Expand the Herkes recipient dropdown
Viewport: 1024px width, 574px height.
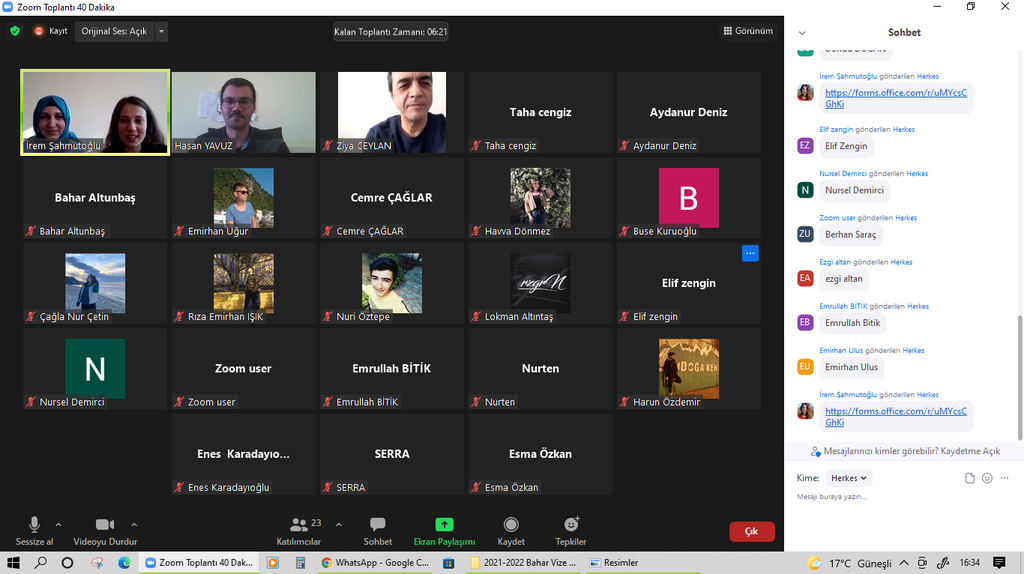pyautogui.click(x=849, y=478)
